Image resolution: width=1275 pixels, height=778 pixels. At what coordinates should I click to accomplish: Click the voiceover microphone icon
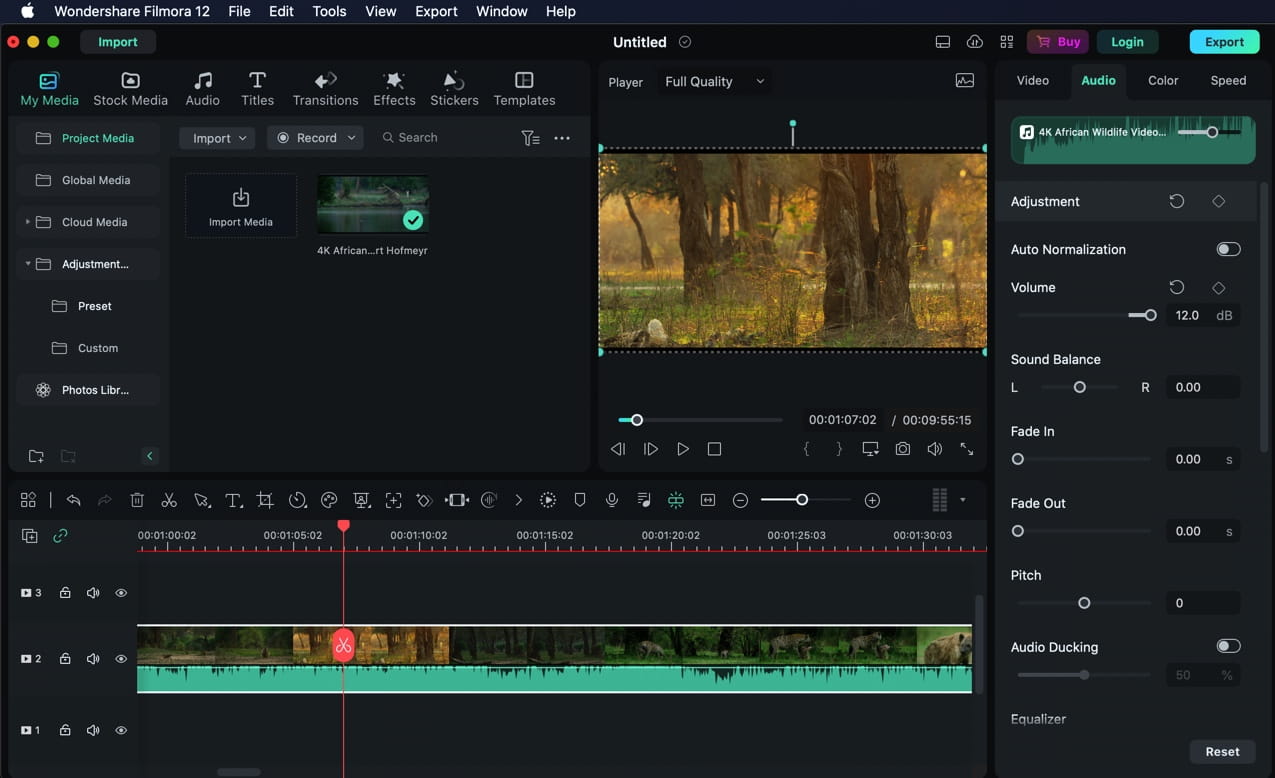(612, 500)
